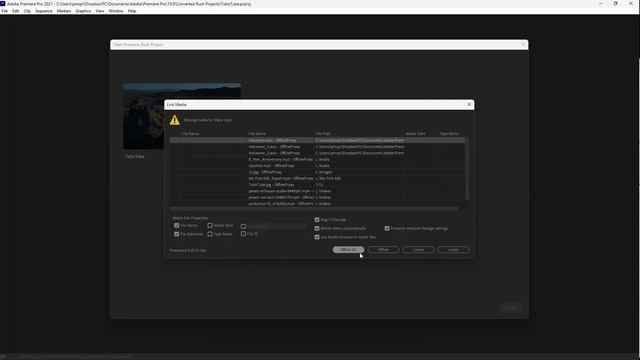
Task: Click the Clip Name column header
Action: 190,133
